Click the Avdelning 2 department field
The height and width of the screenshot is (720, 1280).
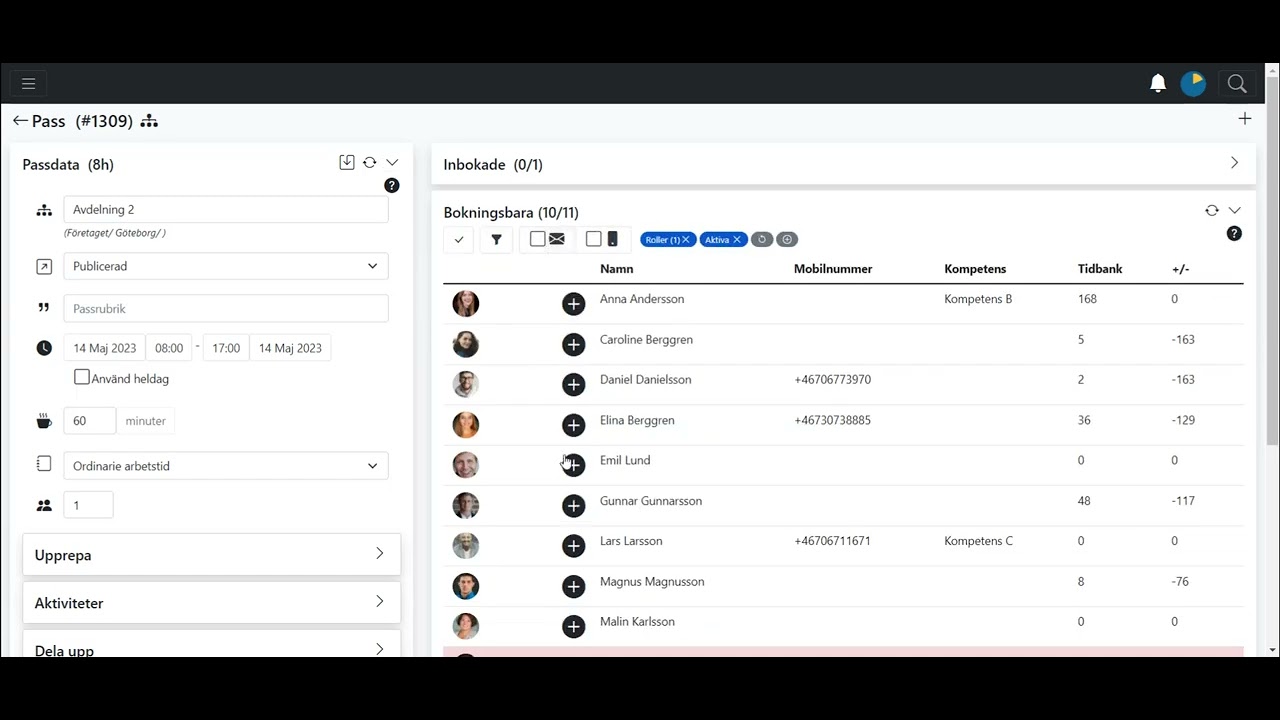226,209
